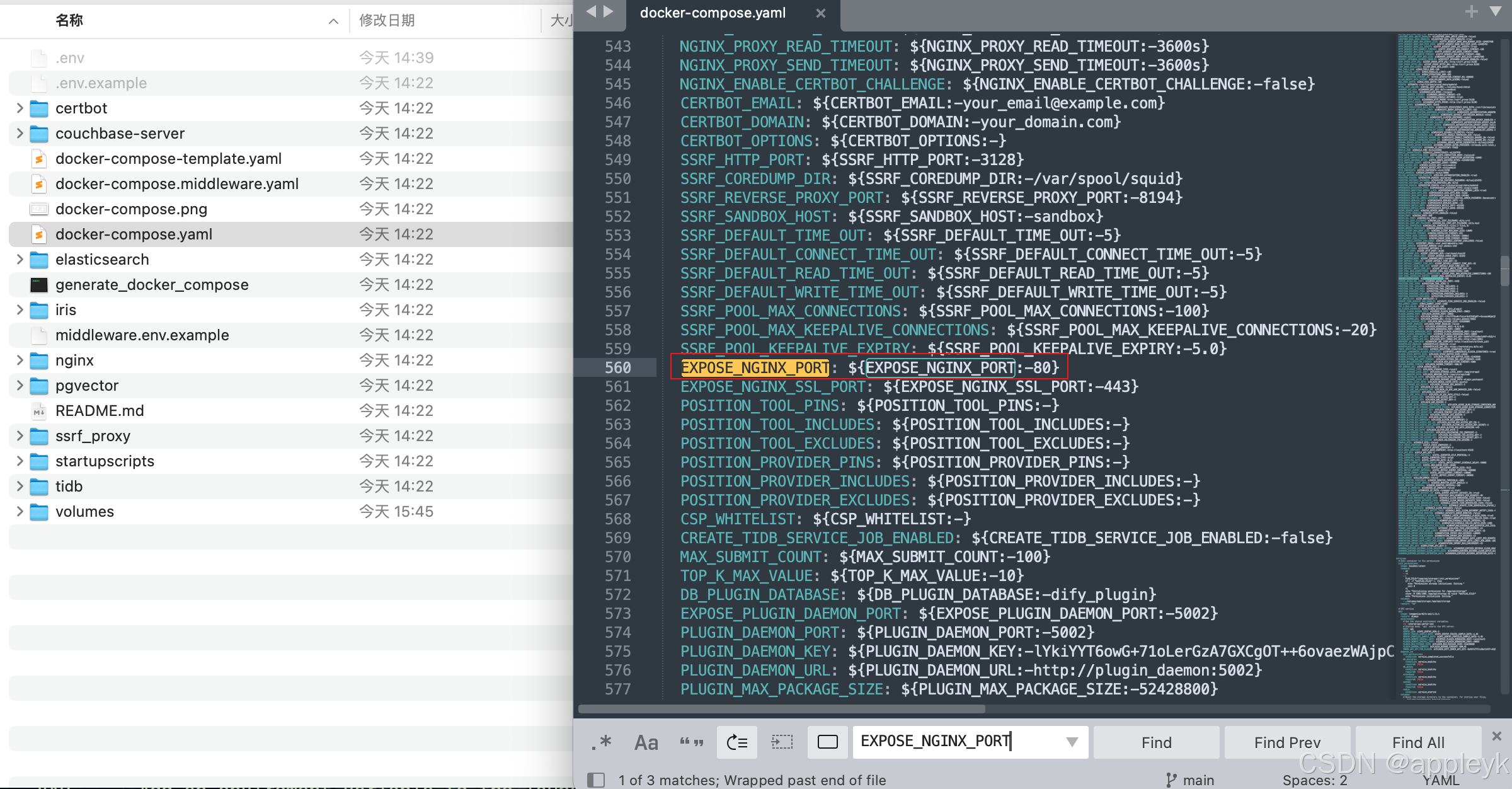Expand the volumes folder
The height and width of the screenshot is (789, 1512).
click(x=20, y=511)
